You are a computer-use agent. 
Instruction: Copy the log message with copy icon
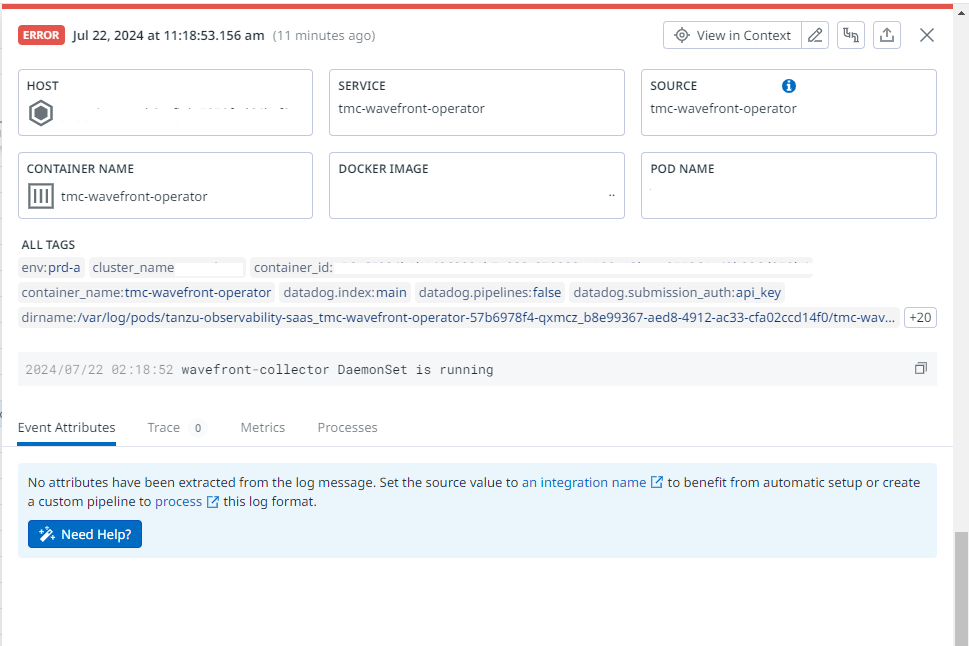coord(920,369)
